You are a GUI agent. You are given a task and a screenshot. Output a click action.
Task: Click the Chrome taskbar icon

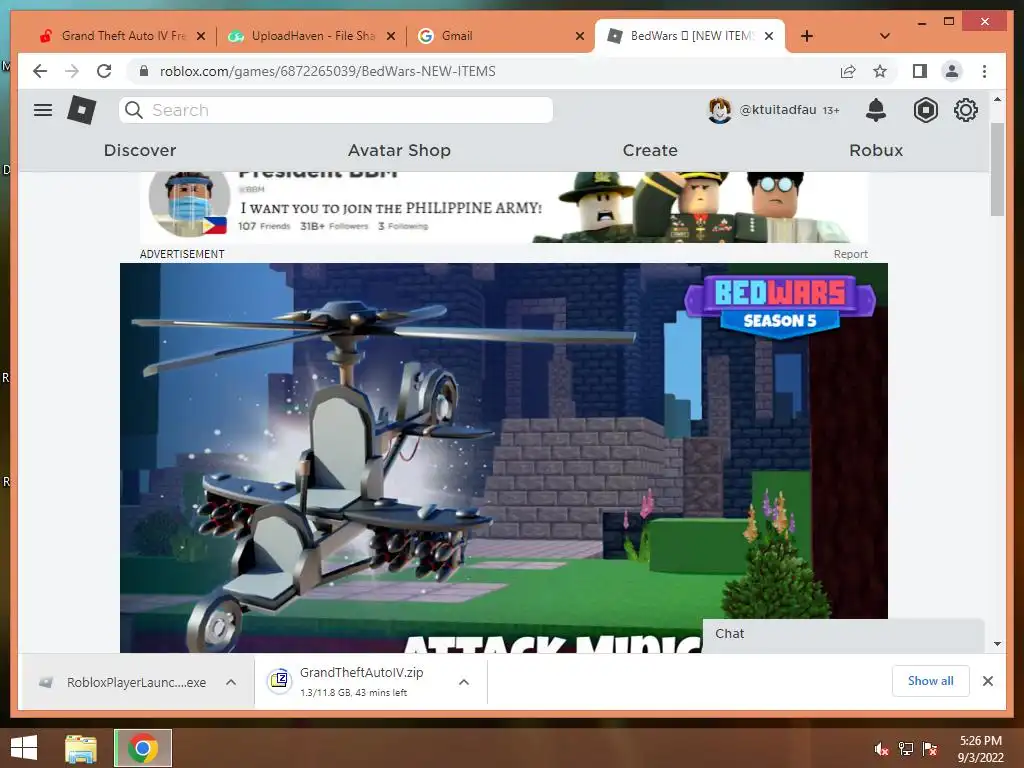[x=143, y=748]
